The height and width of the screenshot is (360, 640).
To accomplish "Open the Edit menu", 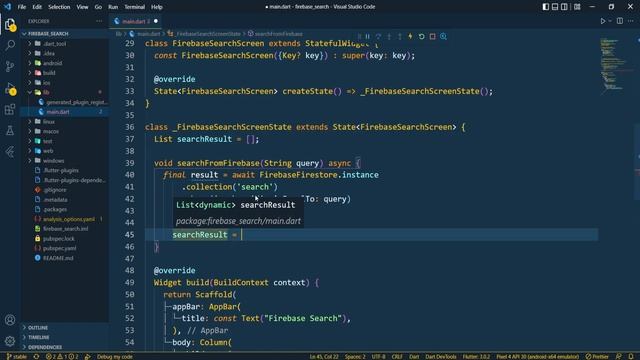I will click(x=37, y=7).
